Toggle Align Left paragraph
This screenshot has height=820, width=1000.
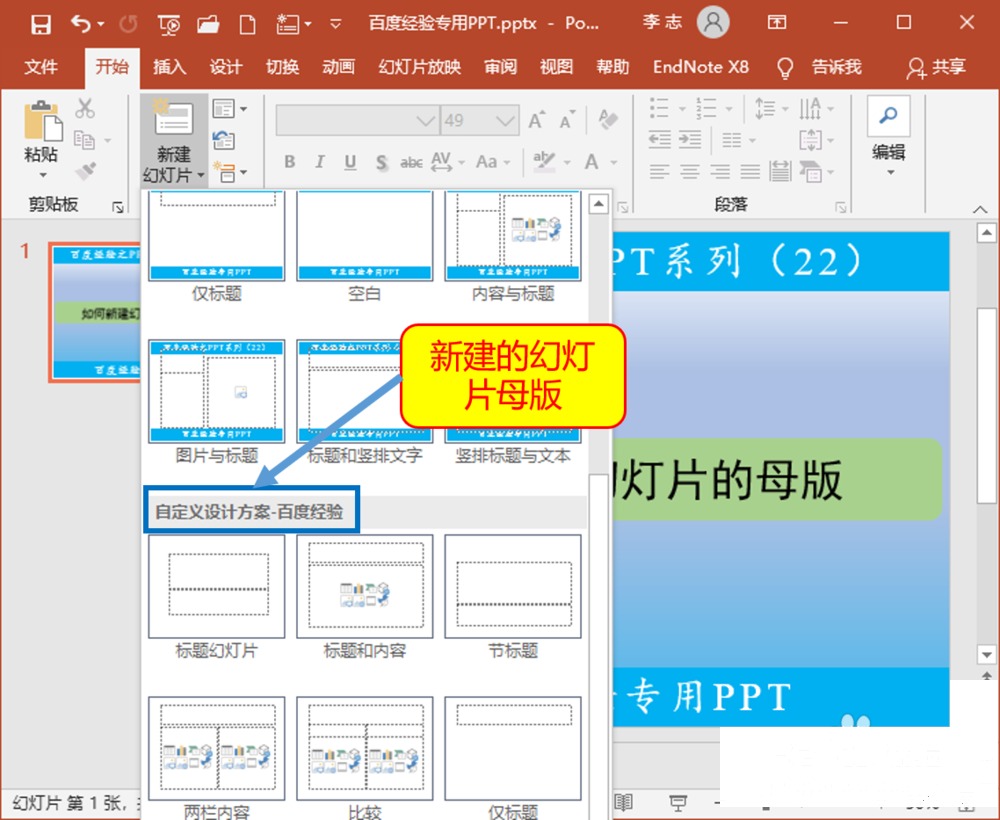click(659, 171)
